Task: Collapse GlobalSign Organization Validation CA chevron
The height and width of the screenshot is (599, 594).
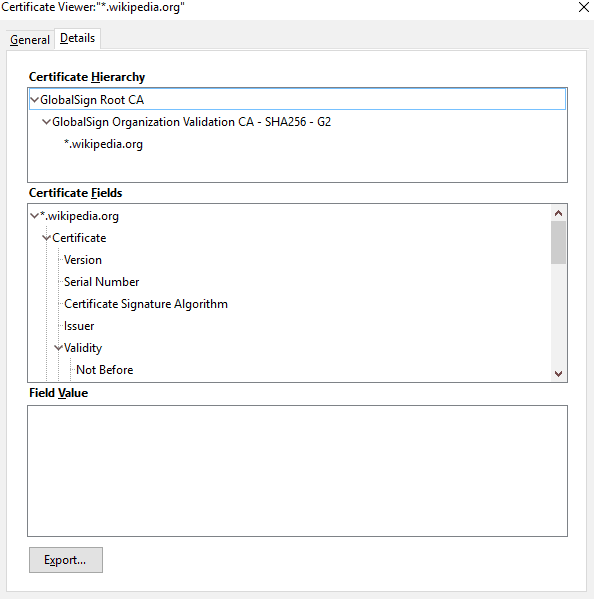Action: pyautogui.click(x=46, y=122)
